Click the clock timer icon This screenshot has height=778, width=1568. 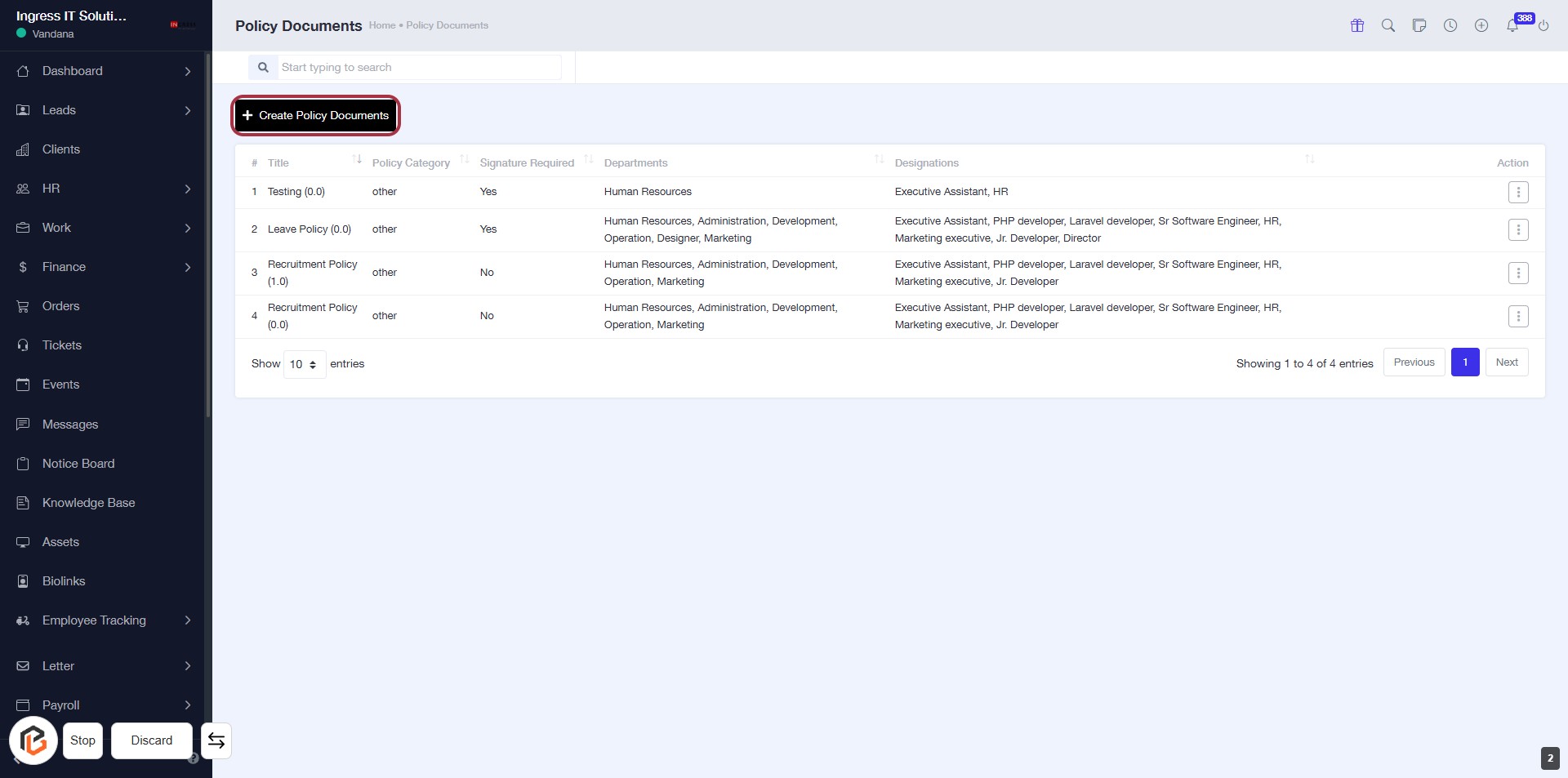tap(1450, 25)
